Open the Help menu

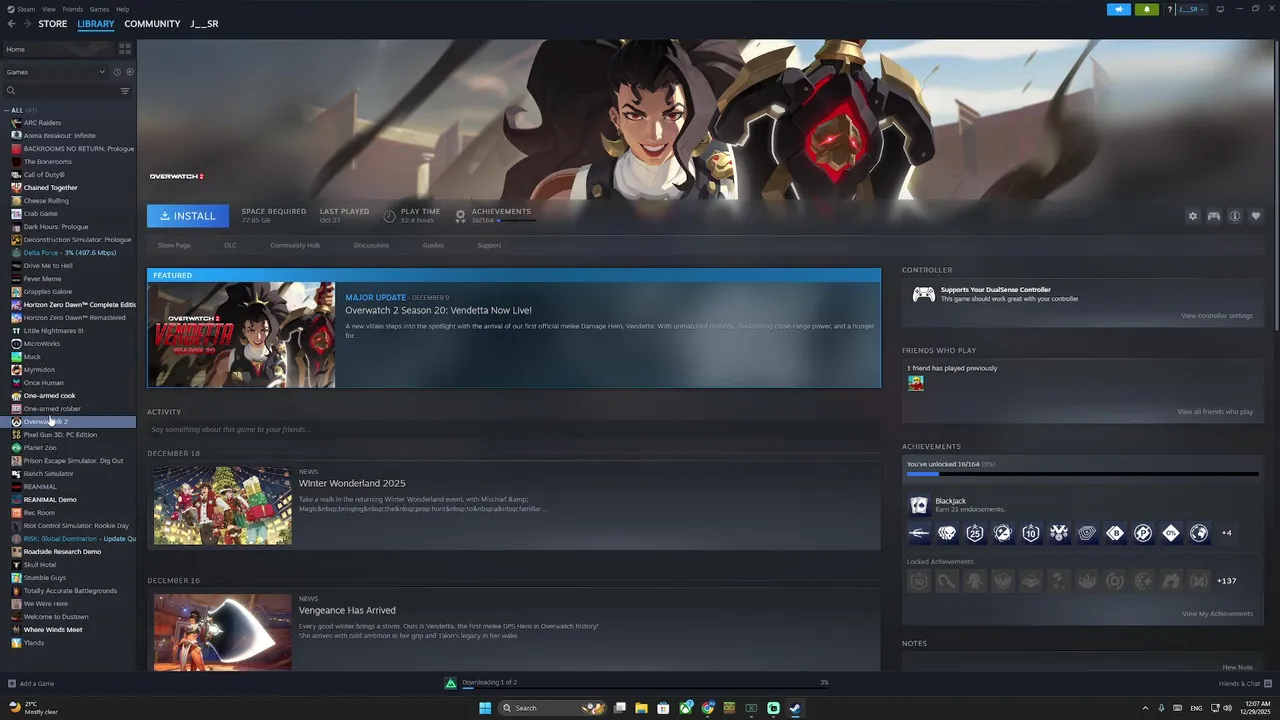122,9
